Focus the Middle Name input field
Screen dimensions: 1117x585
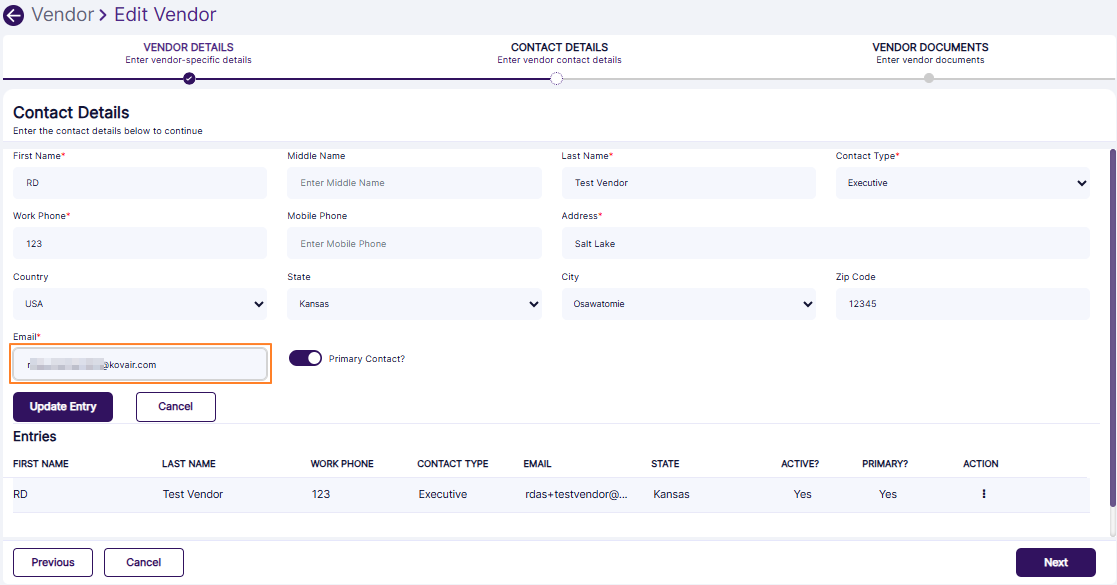[x=414, y=183]
